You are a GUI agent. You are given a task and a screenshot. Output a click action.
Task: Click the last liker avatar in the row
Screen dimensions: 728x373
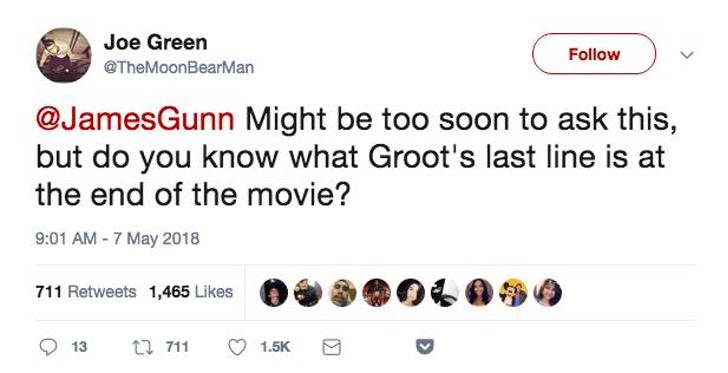(x=548, y=293)
